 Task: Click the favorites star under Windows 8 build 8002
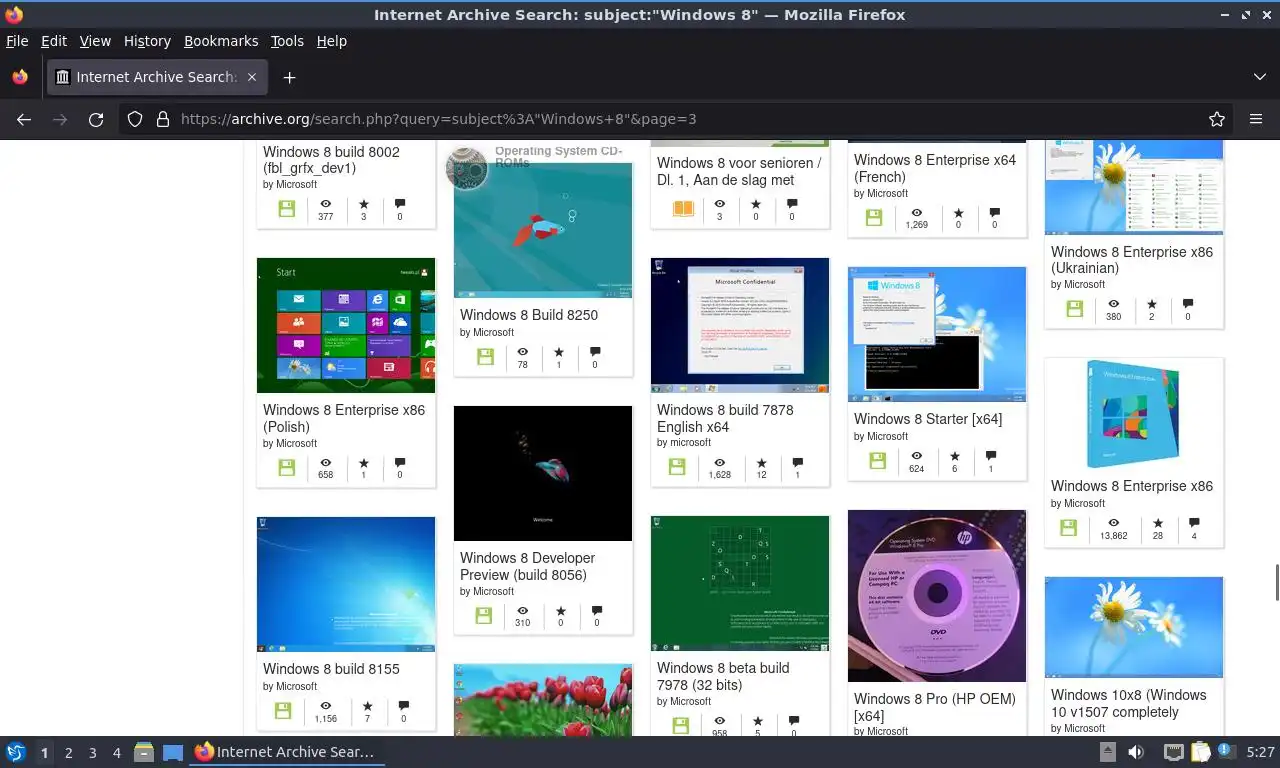[363, 203]
